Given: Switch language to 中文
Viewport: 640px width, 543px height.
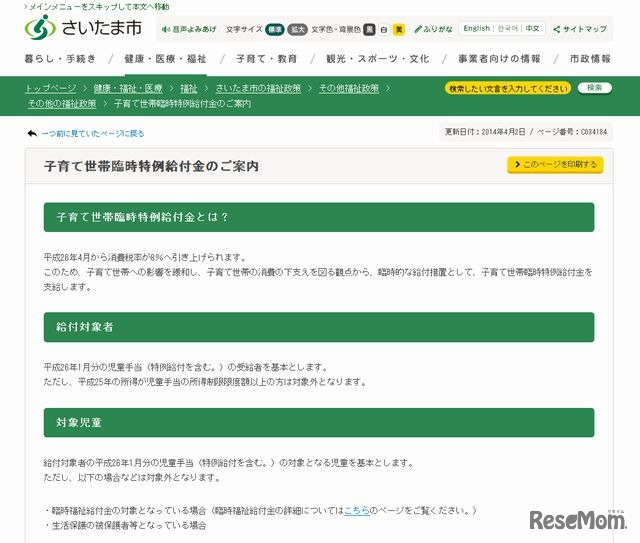Looking at the screenshot, I should (x=532, y=28).
